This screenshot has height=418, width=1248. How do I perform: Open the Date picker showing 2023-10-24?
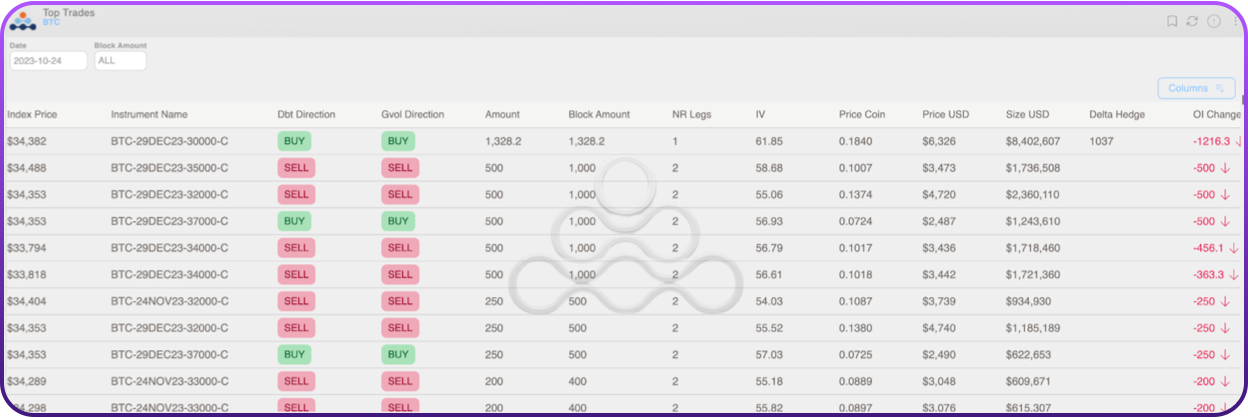[48, 61]
